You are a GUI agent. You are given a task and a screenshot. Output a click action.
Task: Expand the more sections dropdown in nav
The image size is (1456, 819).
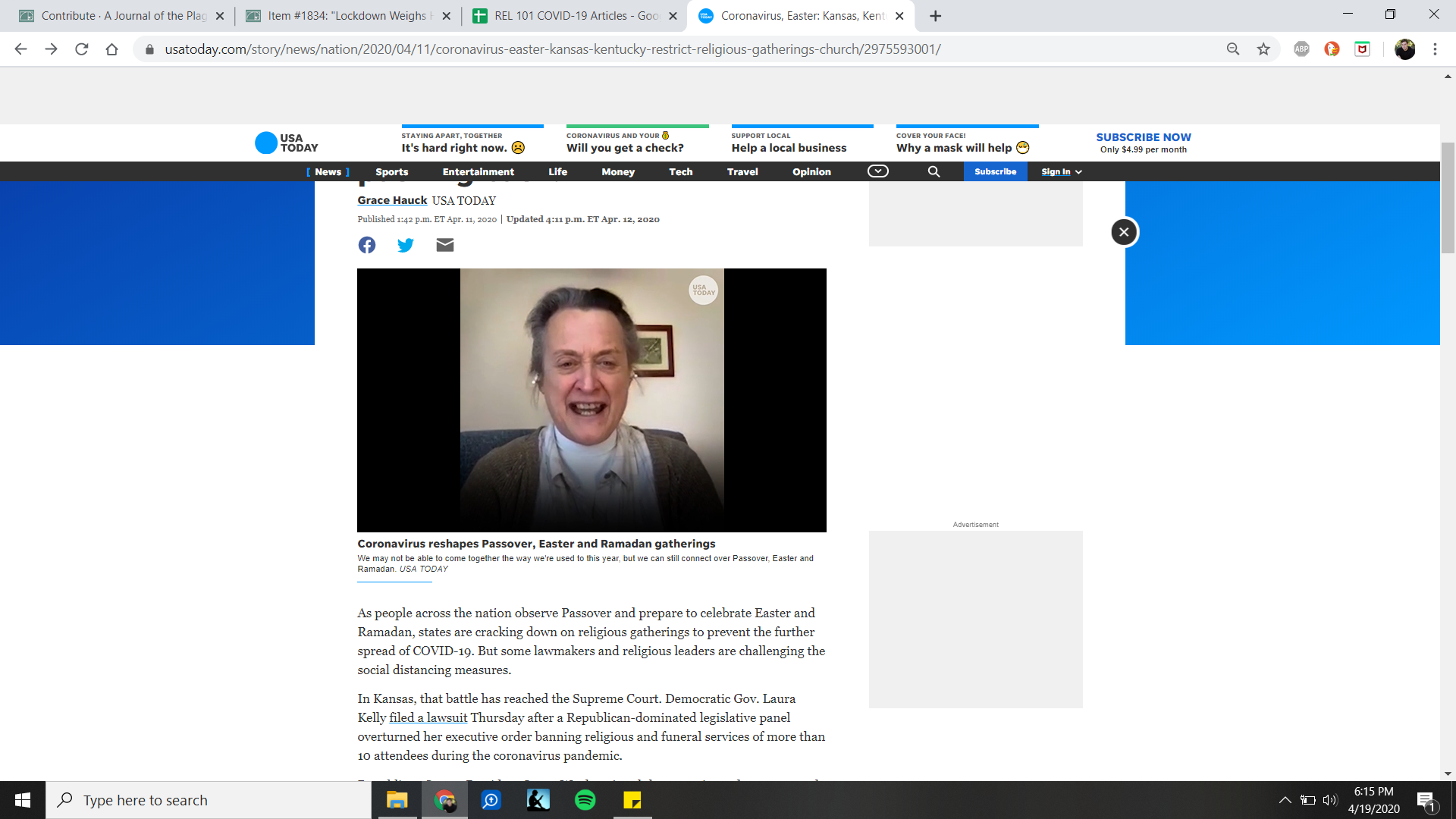pos(877,171)
